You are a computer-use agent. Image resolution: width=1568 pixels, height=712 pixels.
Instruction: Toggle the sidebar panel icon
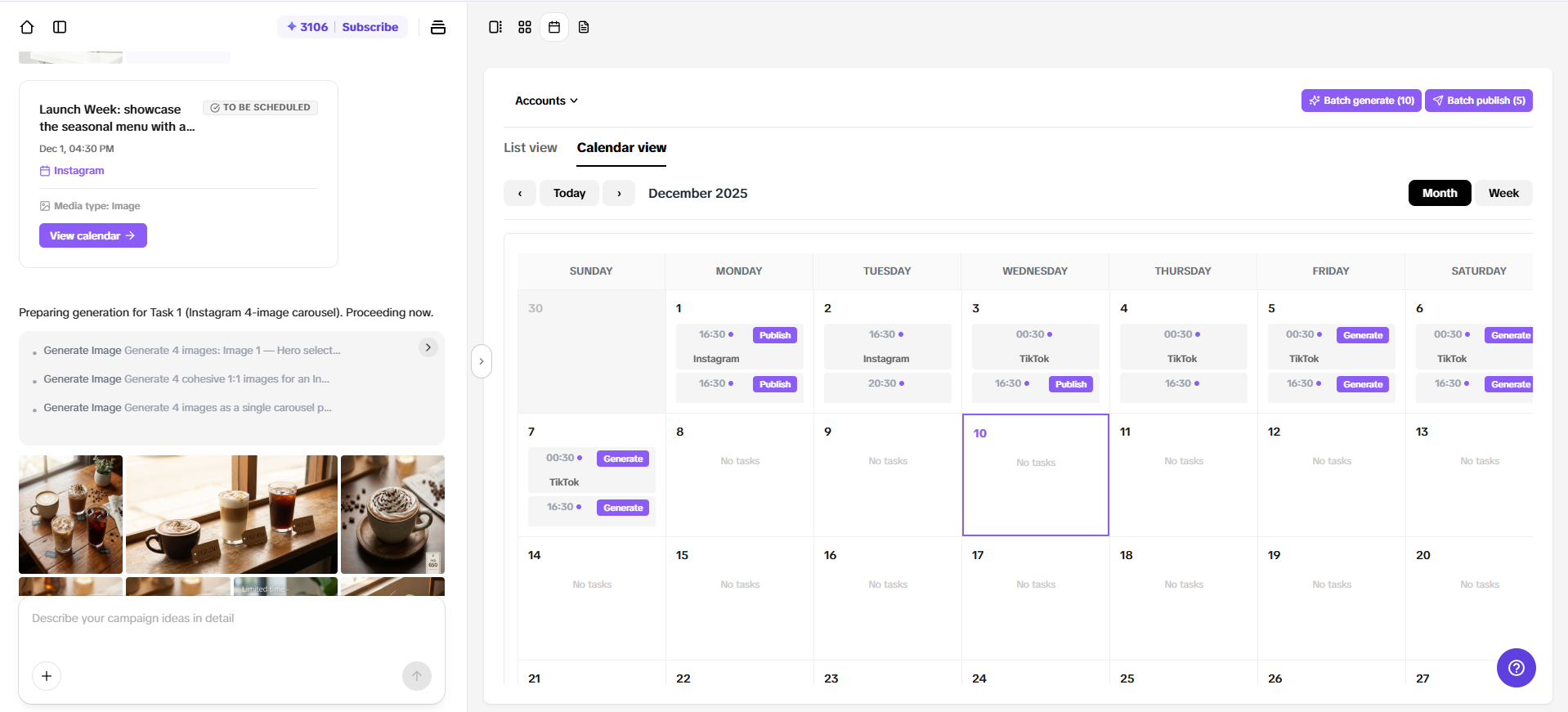pyautogui.click(x=60, y=27)
